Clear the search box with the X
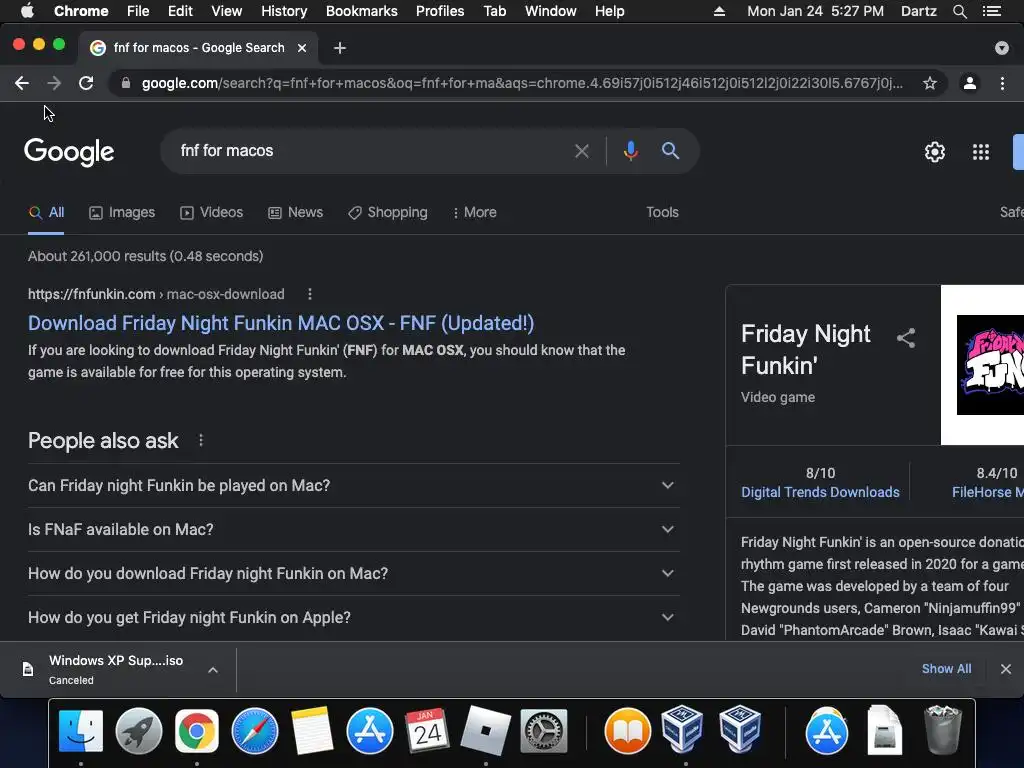The image size is (1024, 768). [x=582, y=152]
